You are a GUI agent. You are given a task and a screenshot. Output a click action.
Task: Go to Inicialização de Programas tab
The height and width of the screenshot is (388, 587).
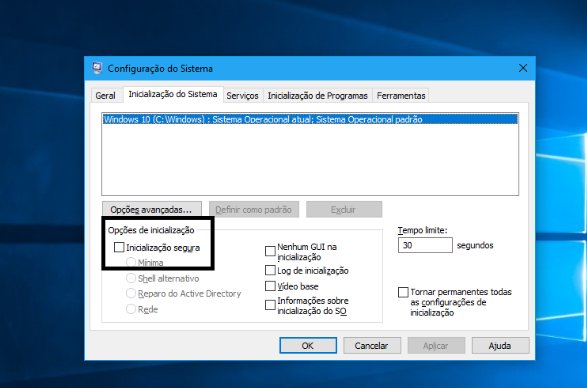coord(317,96)
